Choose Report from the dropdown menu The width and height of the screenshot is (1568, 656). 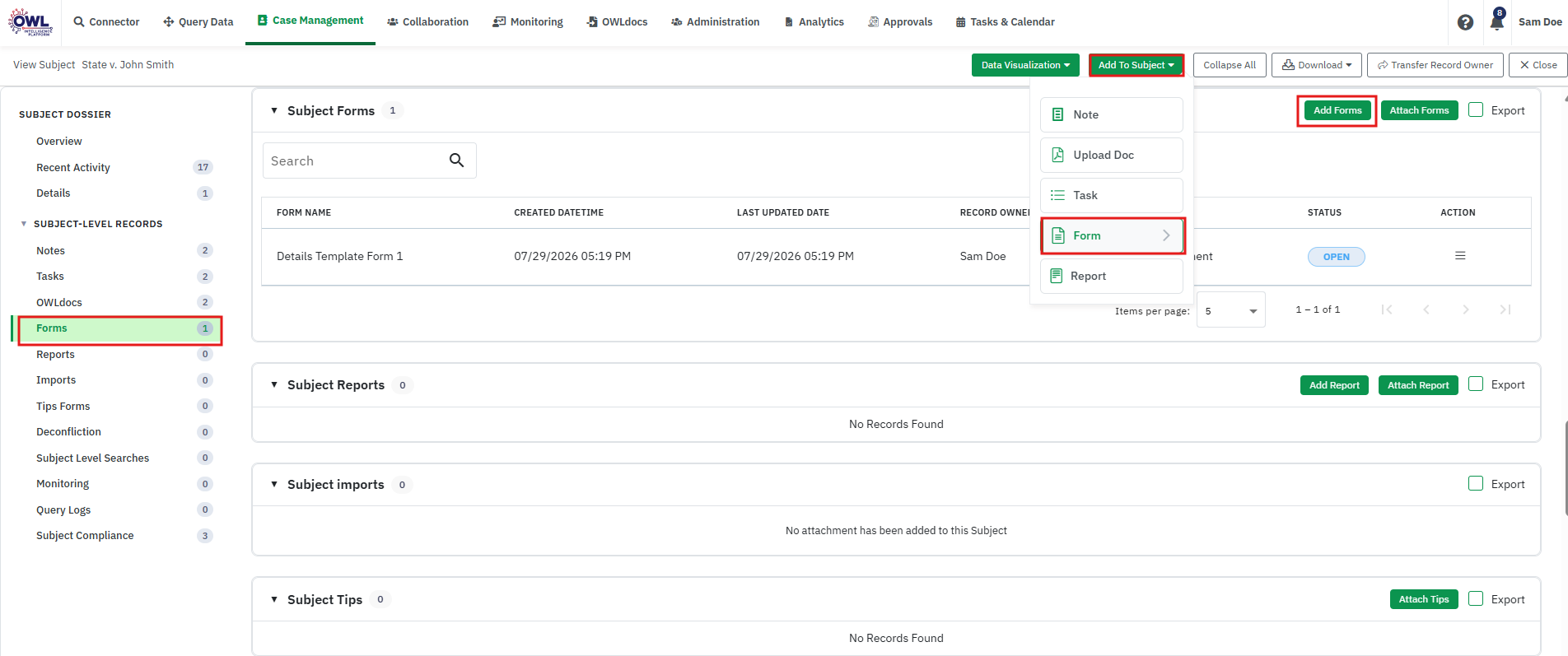point(1111,276)
